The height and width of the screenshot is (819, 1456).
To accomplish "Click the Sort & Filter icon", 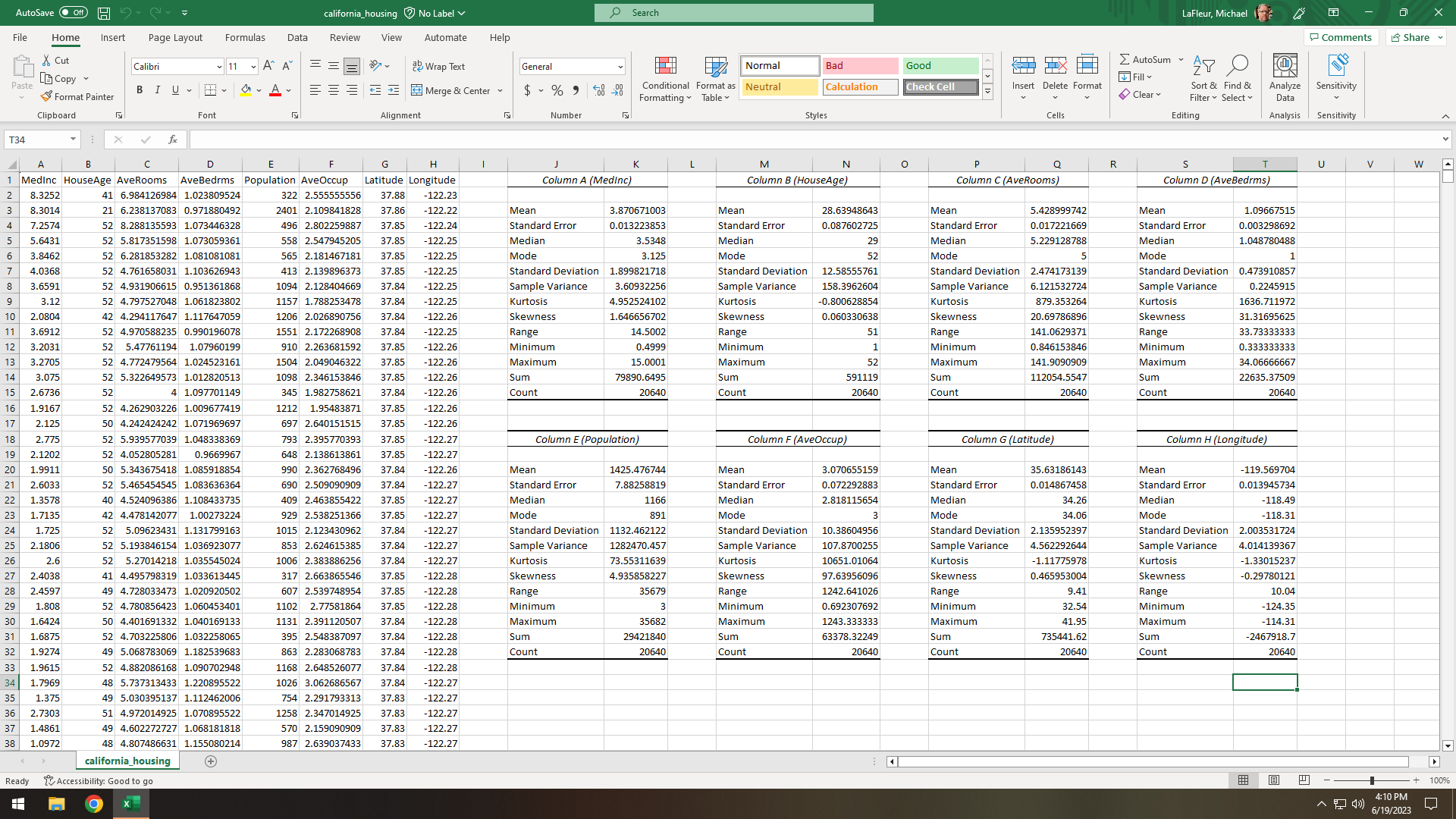I will tap(1203, 67).
